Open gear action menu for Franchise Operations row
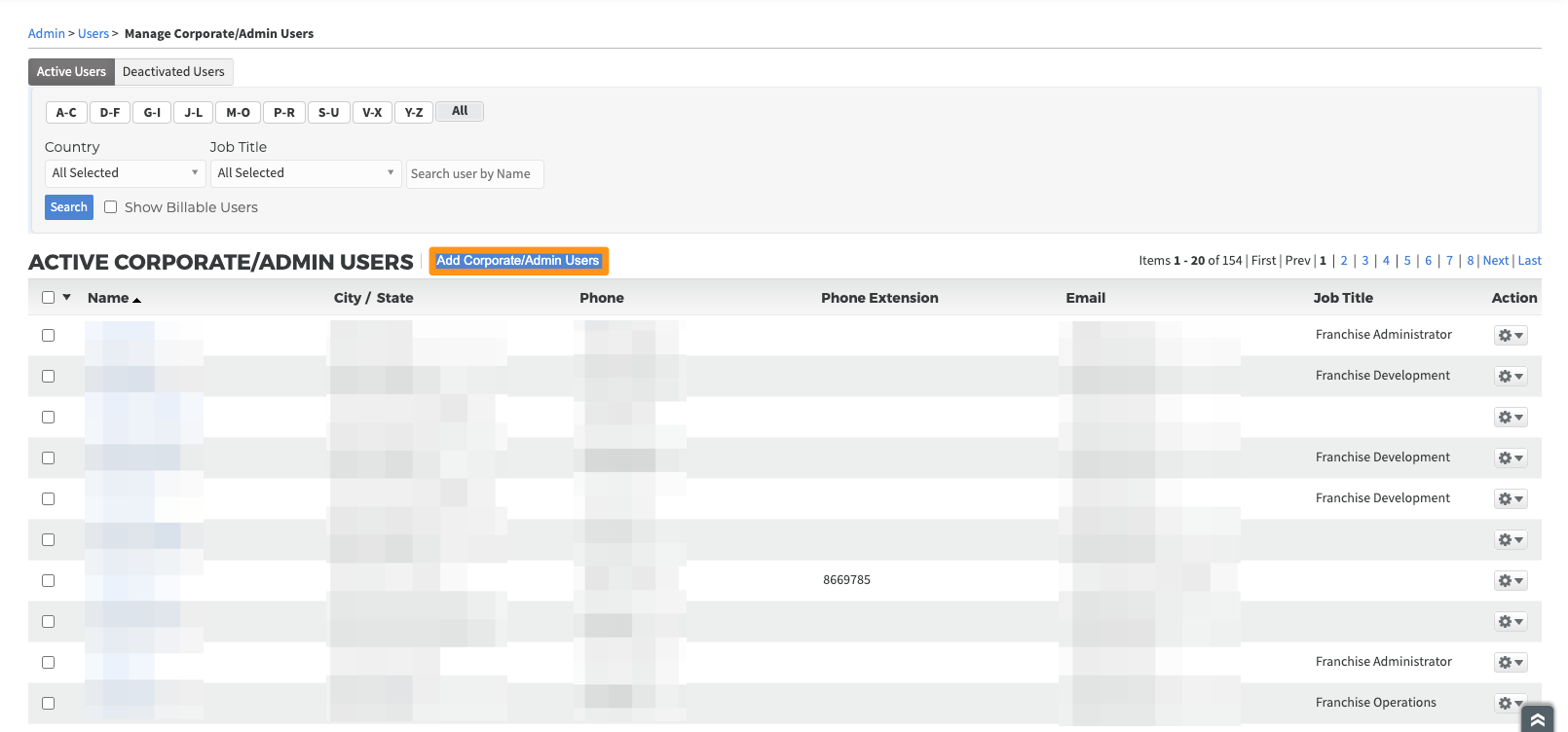The image size is (1568, 732). pyautogui.click(x=1511, y=704)
